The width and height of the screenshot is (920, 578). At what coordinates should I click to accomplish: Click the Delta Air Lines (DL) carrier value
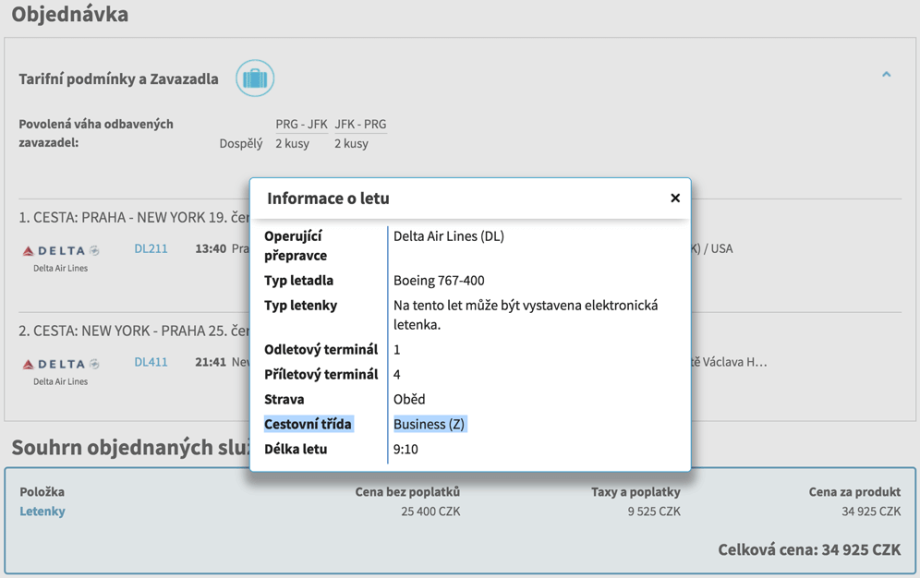point(448,236)
